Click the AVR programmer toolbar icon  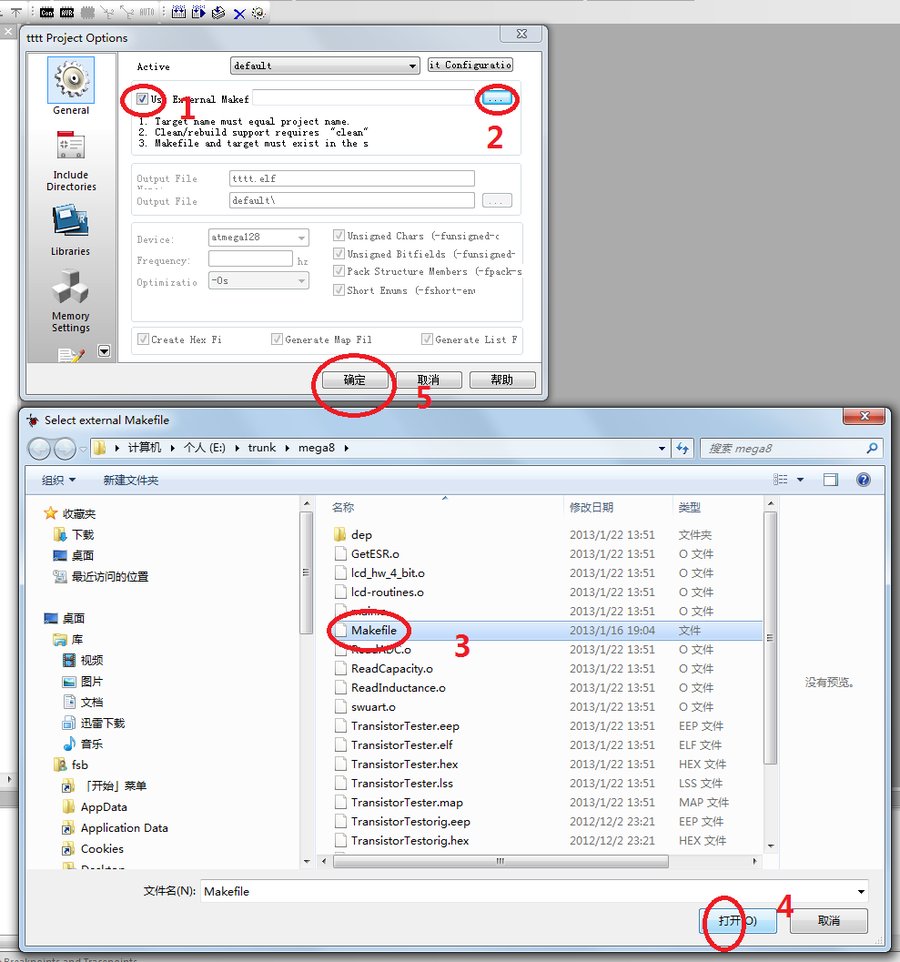(68, 12)
